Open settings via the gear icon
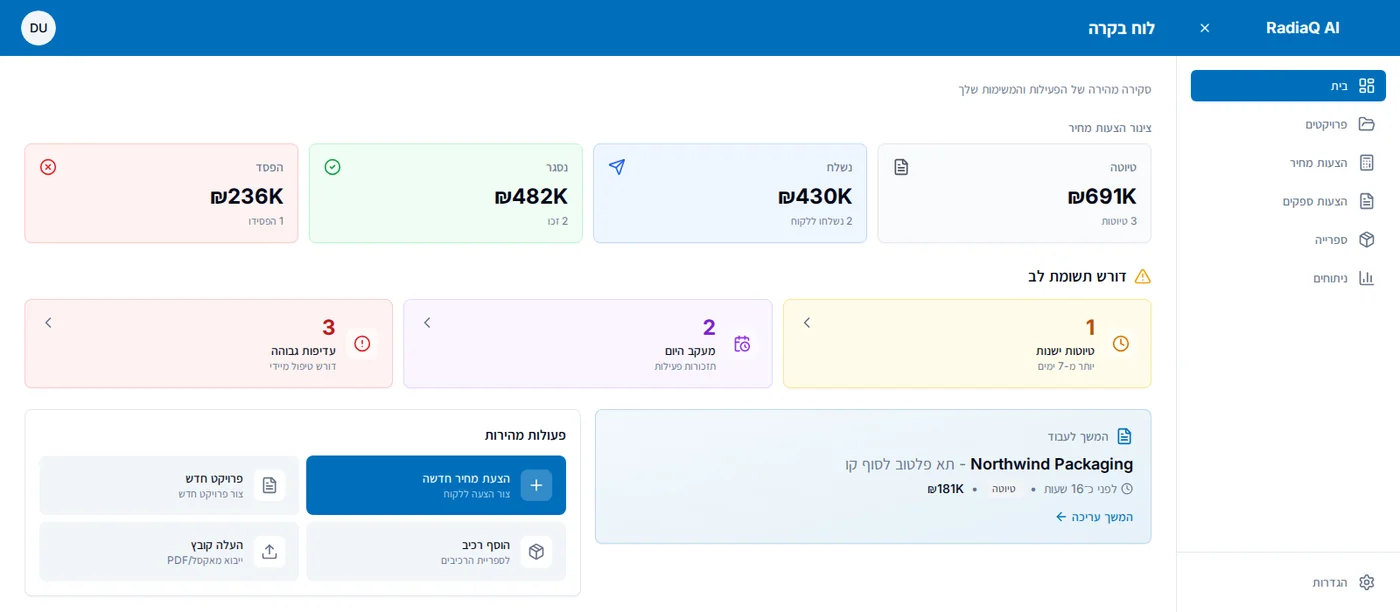 [1366, 582]
